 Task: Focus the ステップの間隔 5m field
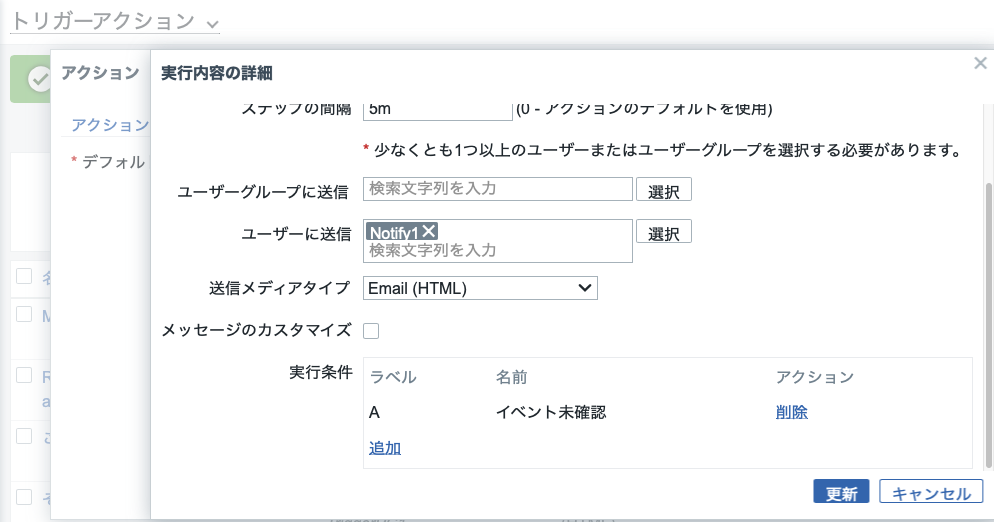(x=437, y=110)
